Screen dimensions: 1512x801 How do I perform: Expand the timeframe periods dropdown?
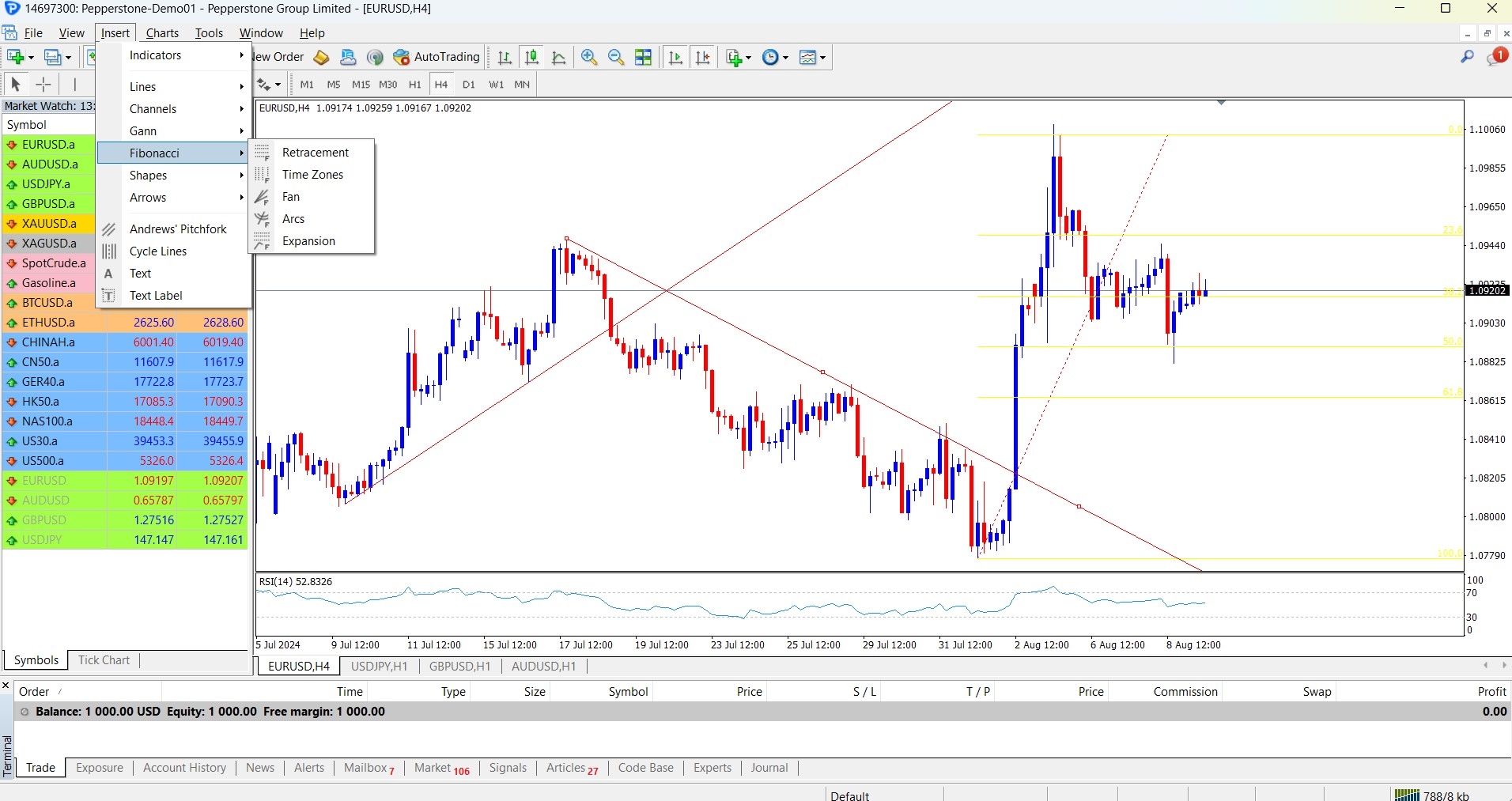[785, 57]
